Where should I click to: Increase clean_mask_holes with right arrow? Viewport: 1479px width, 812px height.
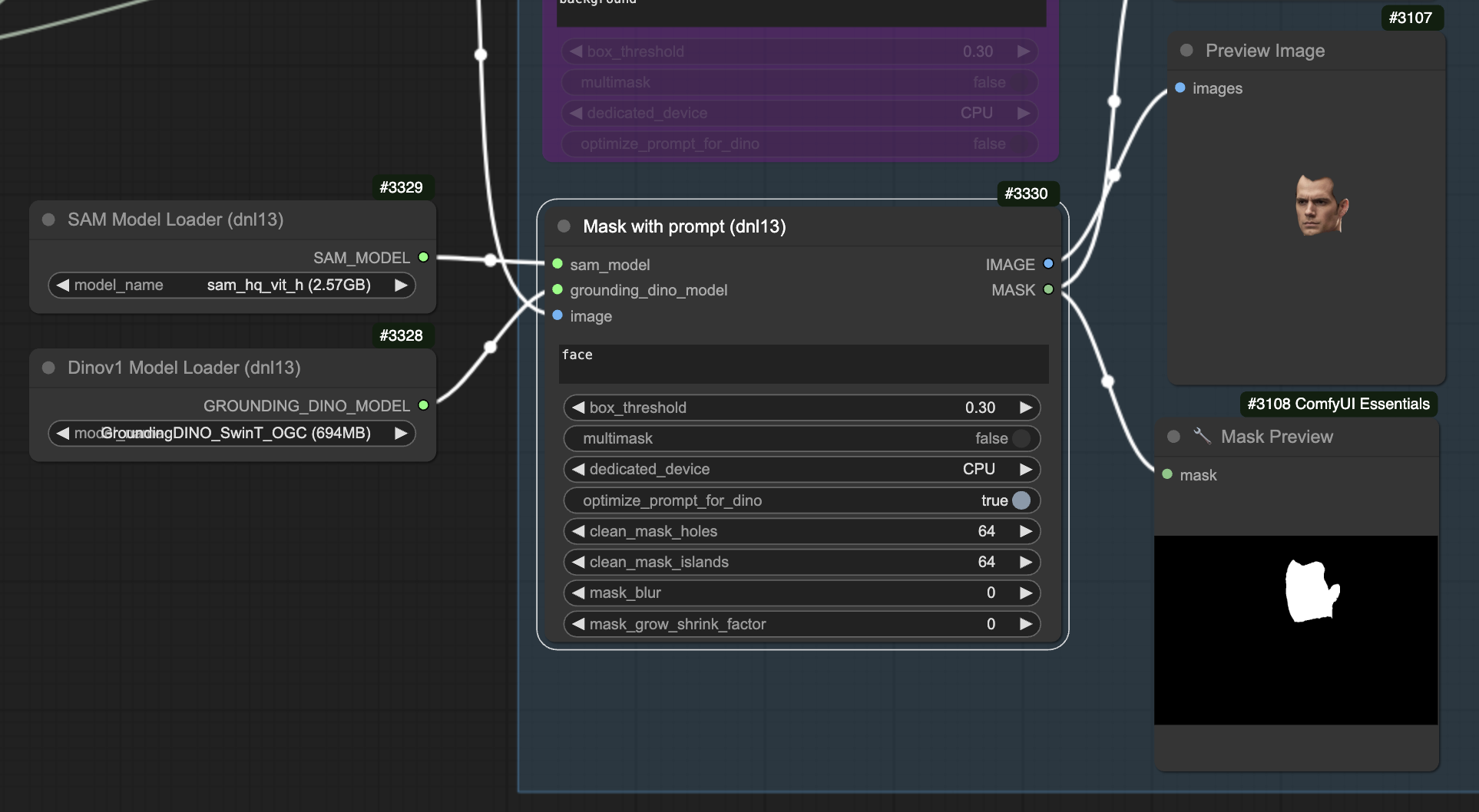pos(1026,531)
